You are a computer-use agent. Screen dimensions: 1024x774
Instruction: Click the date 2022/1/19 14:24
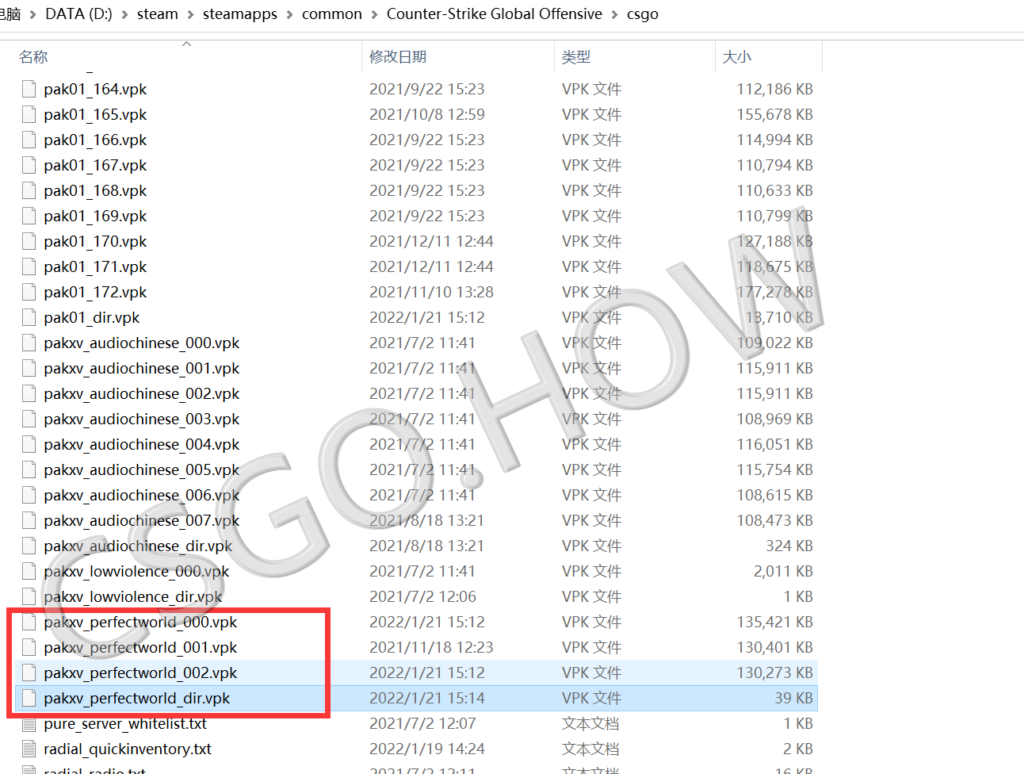point(427,749)
